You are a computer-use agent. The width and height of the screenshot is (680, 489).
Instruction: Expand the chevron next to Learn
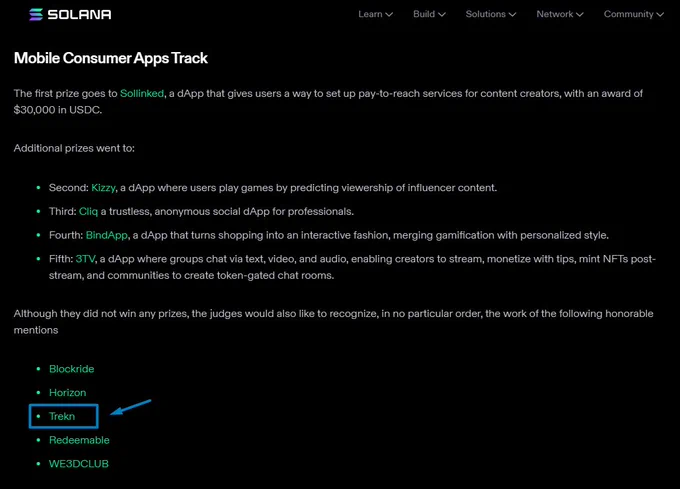(389, 15)
